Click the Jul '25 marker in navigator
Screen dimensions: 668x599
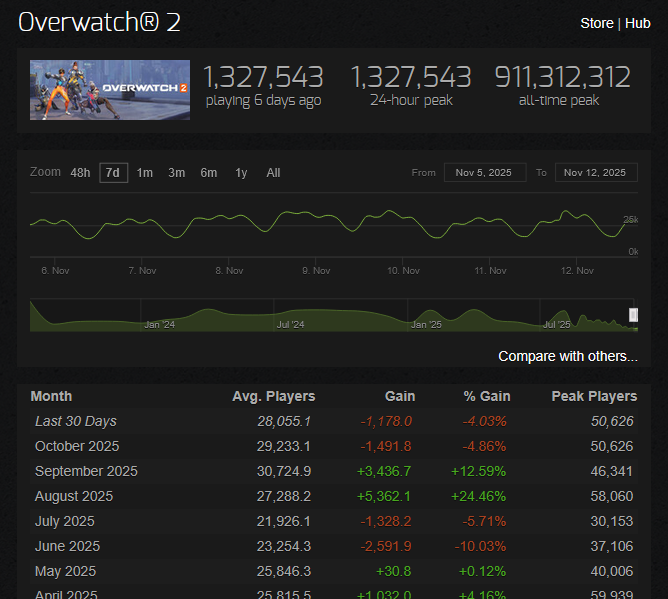556,325
